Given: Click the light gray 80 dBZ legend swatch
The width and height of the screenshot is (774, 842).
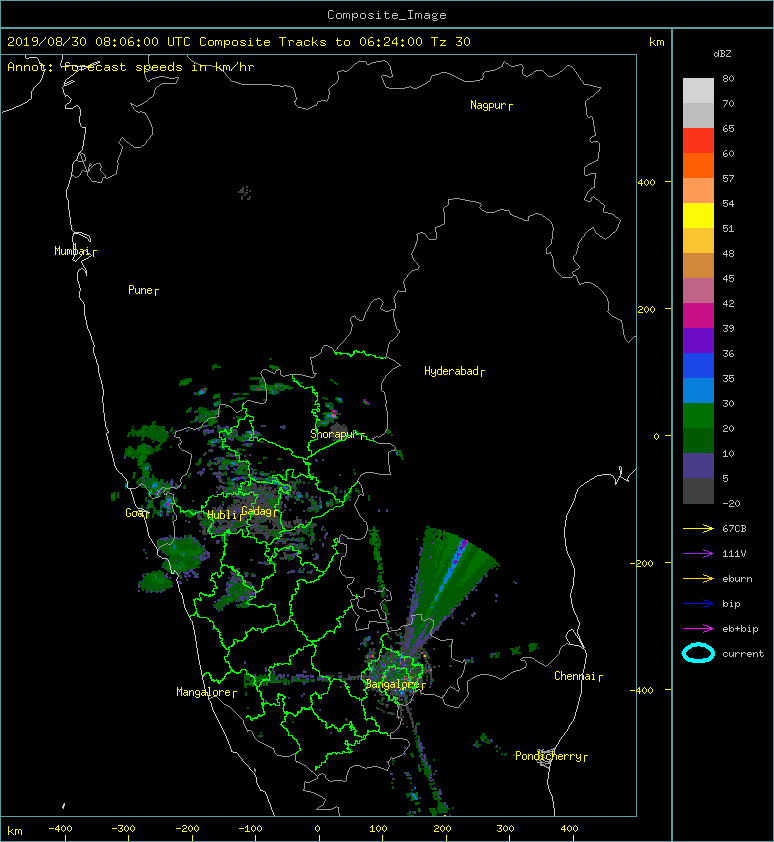Looking at the screenshot, I should (x=698, y=90).
